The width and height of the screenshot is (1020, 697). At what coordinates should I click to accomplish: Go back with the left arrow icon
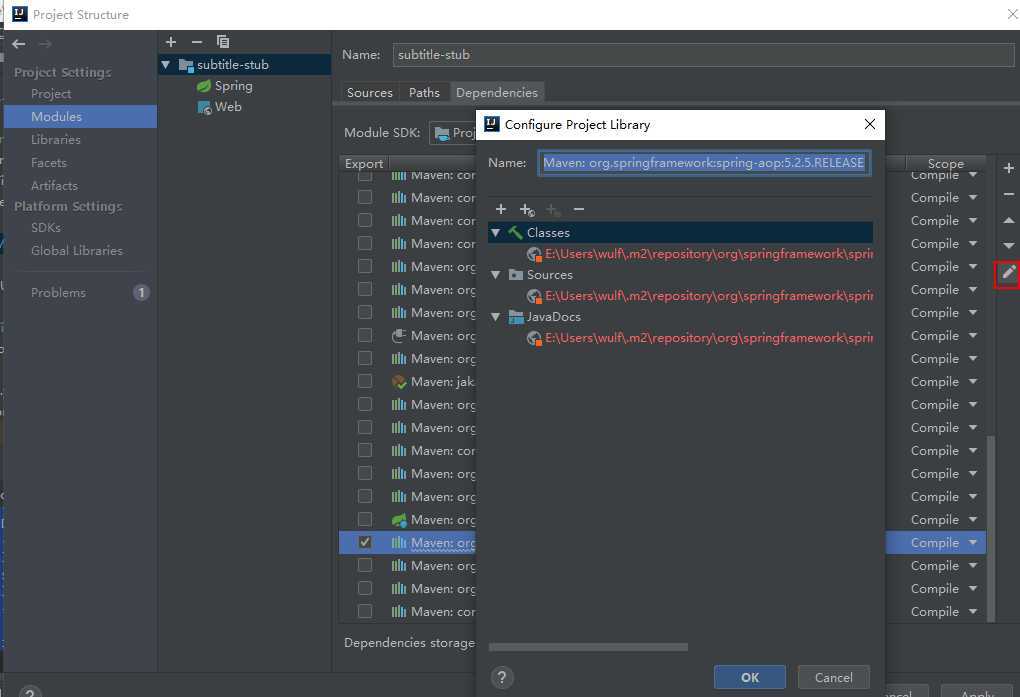[19, 44]
